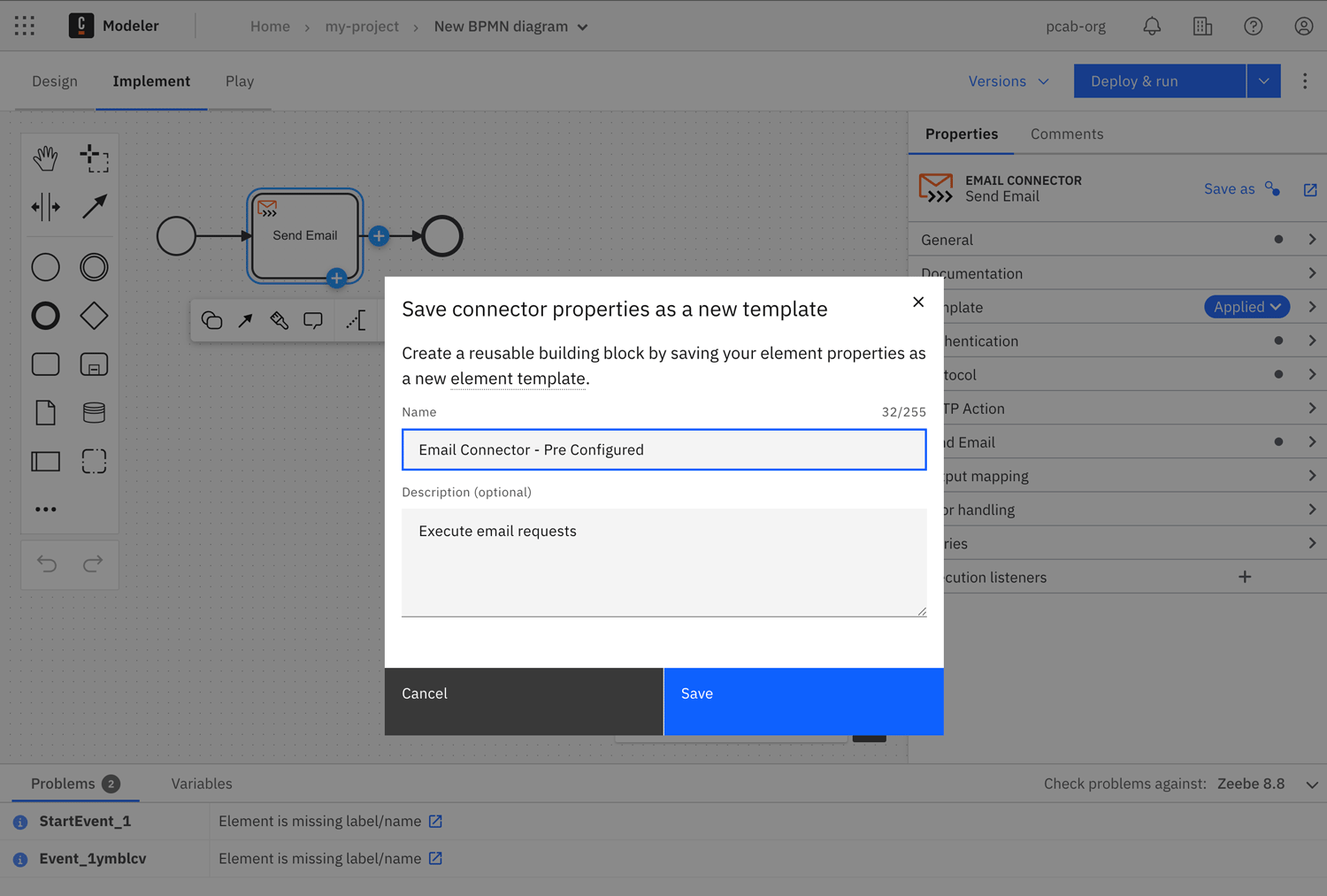Activate the lasso selection tool

[94, 158]
